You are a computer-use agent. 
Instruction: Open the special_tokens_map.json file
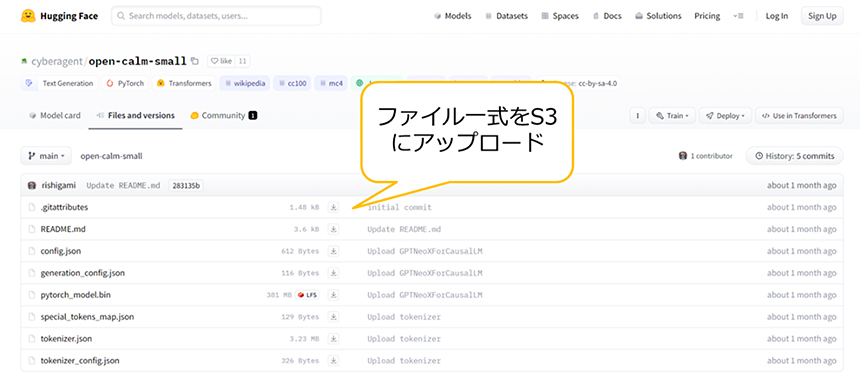tap(87, 317)
